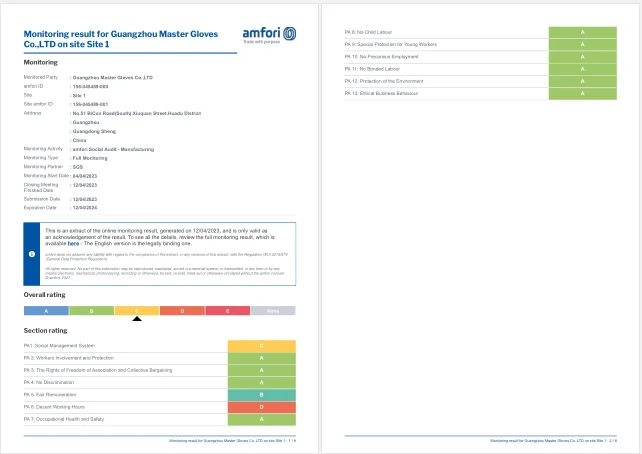Click 'PA 9: Special Protection for Young Workers' label
The width and height of the screenshot is (642, 454).
(391, 45)
